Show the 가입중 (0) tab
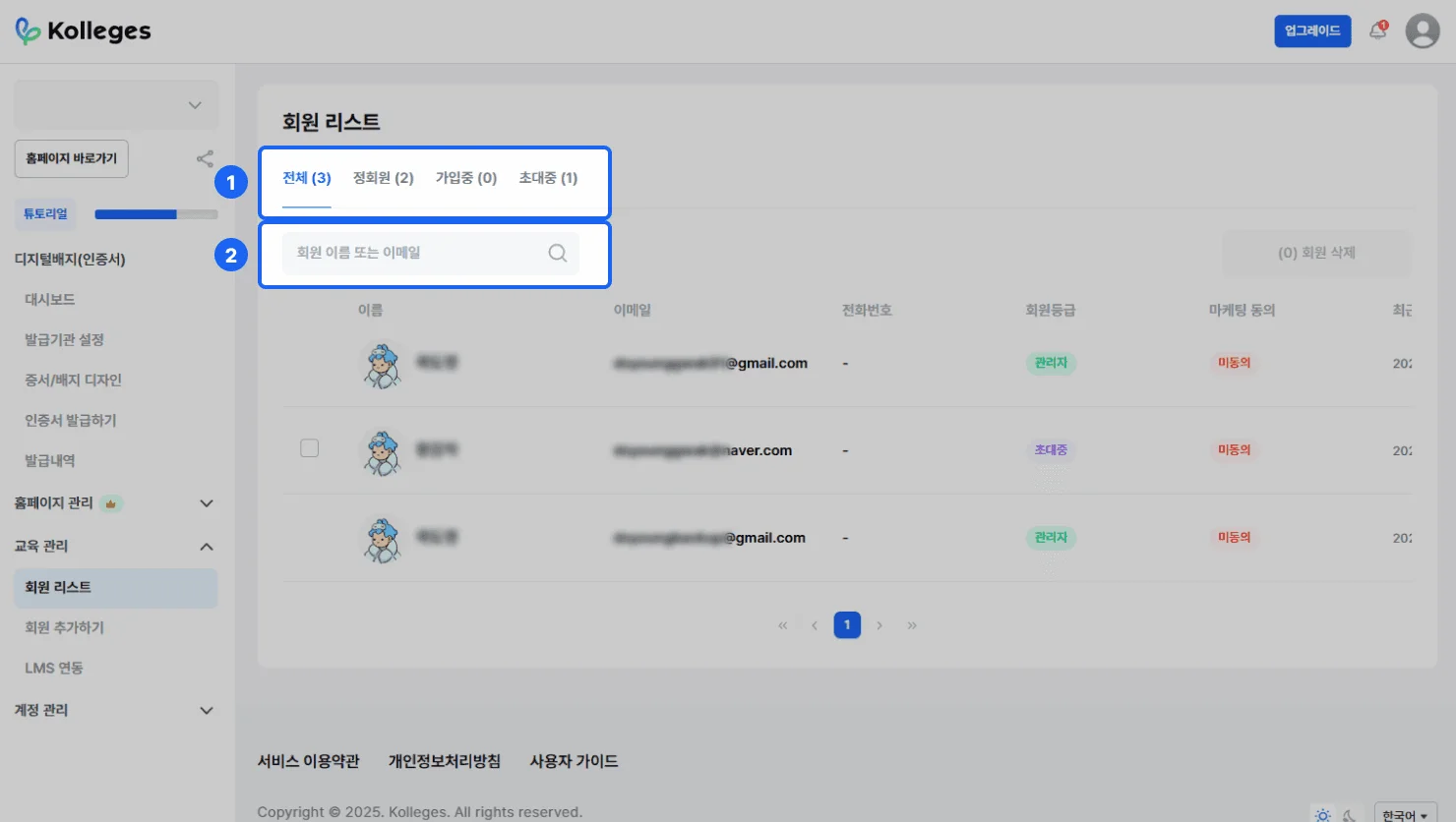 (x=466, y=178)
